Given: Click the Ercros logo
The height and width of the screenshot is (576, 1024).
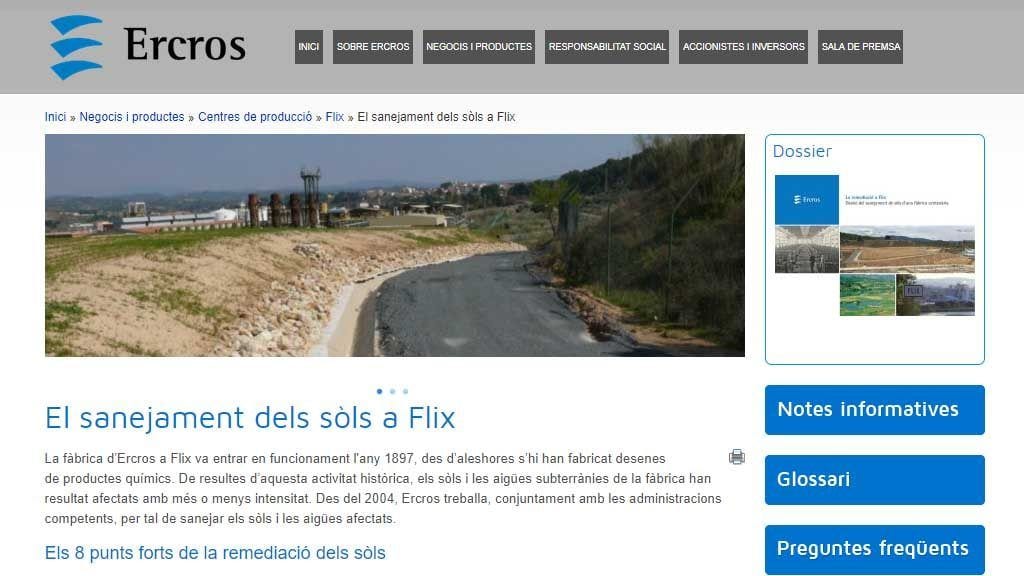Looking at the screenshot, I should coord(148,46).
